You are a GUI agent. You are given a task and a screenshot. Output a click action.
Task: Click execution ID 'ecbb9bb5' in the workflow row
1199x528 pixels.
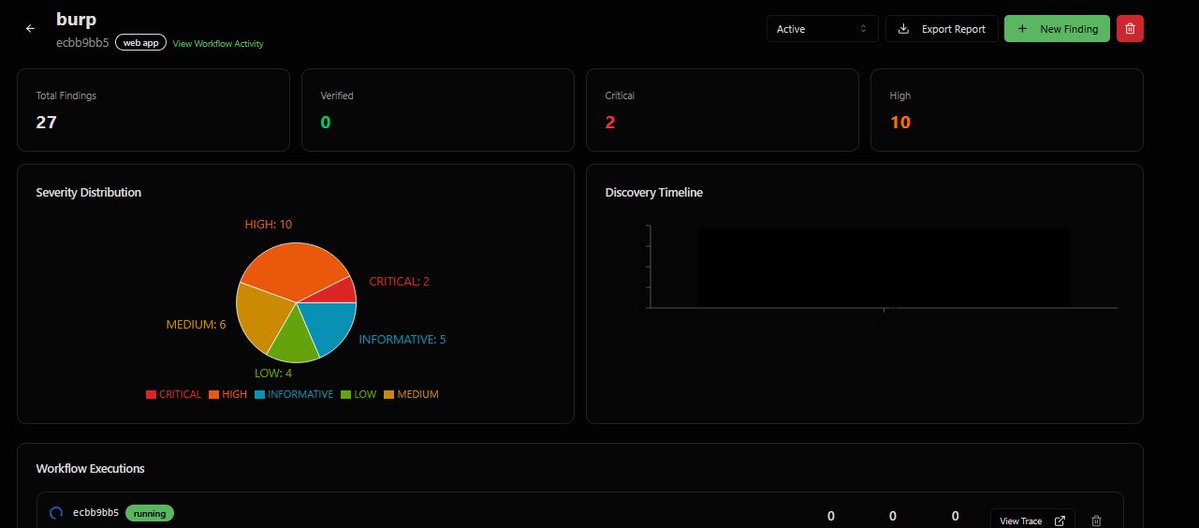coord(96,513)
